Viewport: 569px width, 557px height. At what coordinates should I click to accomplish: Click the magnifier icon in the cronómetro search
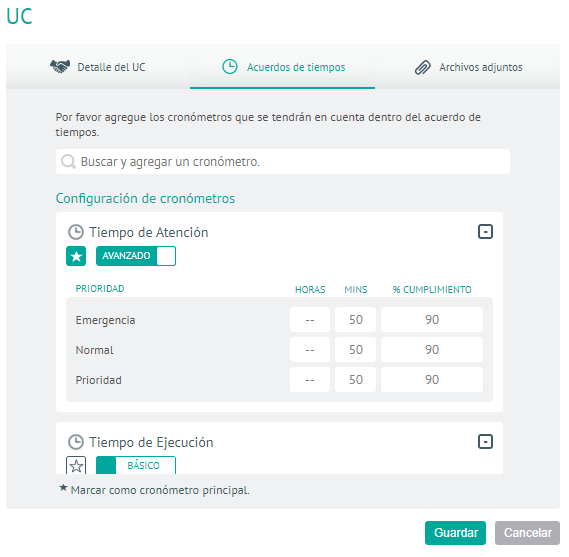click(68, 161)
